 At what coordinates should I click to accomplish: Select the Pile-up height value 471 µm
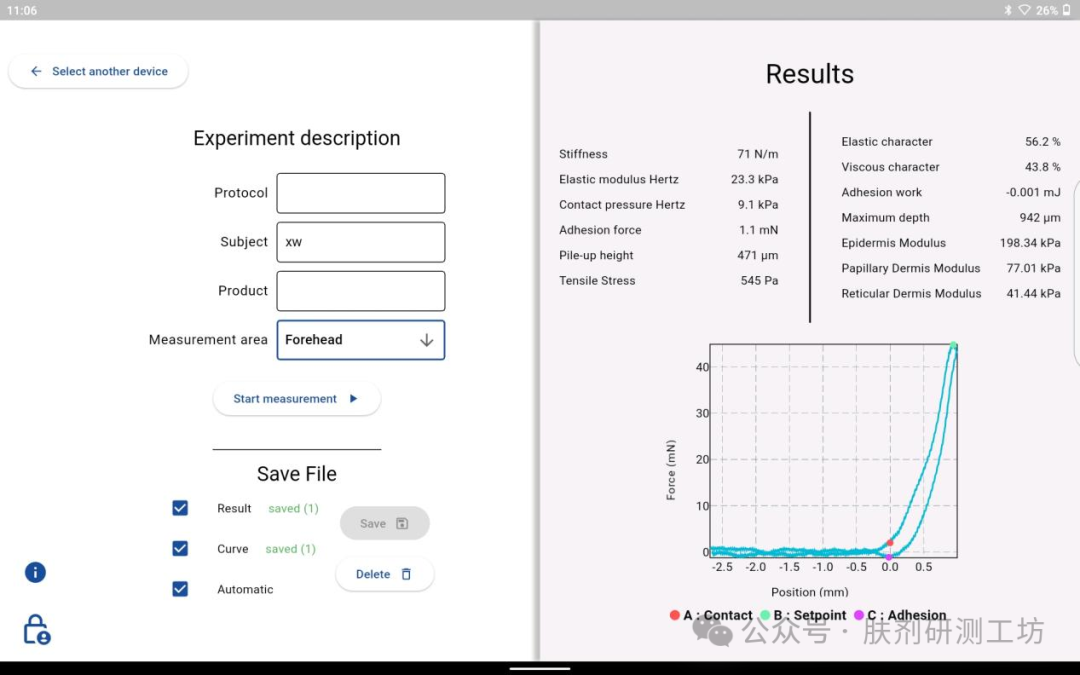click(x=758, y=256)
